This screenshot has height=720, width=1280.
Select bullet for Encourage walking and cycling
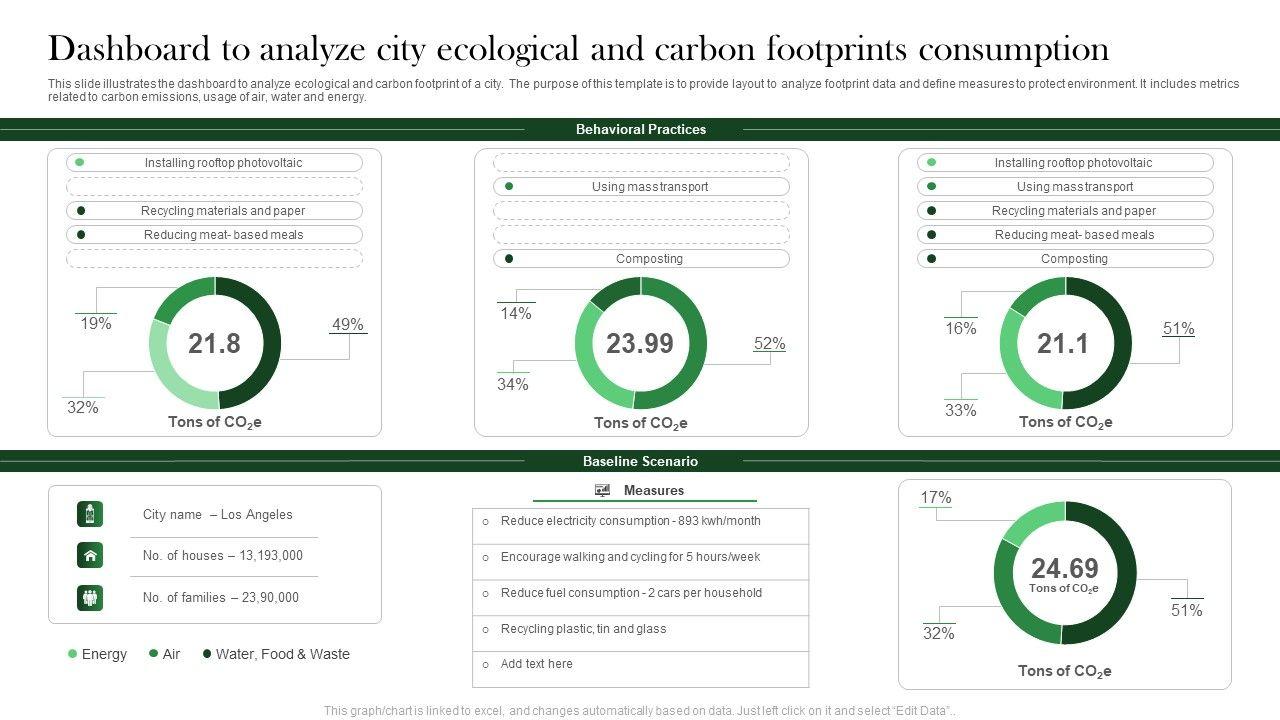[x=486, y=558]
